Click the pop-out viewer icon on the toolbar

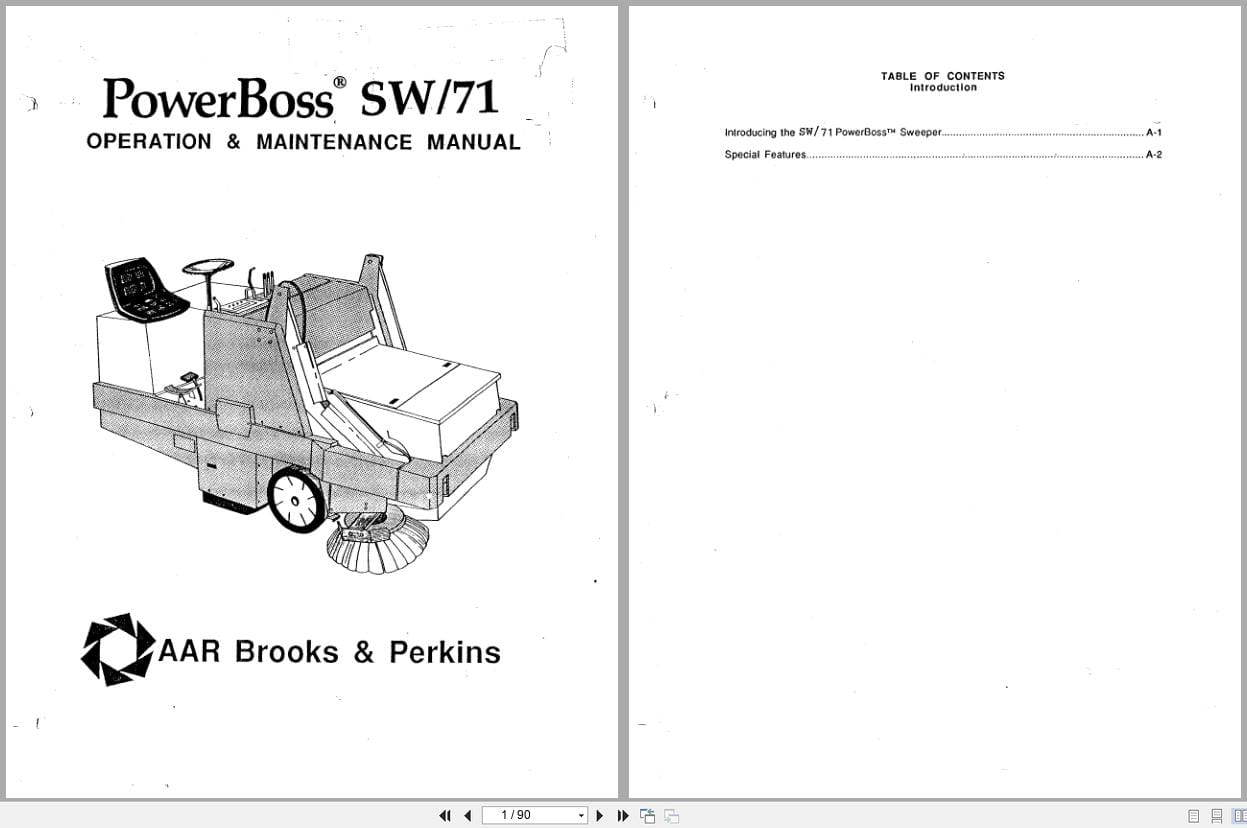coord(647,815)
